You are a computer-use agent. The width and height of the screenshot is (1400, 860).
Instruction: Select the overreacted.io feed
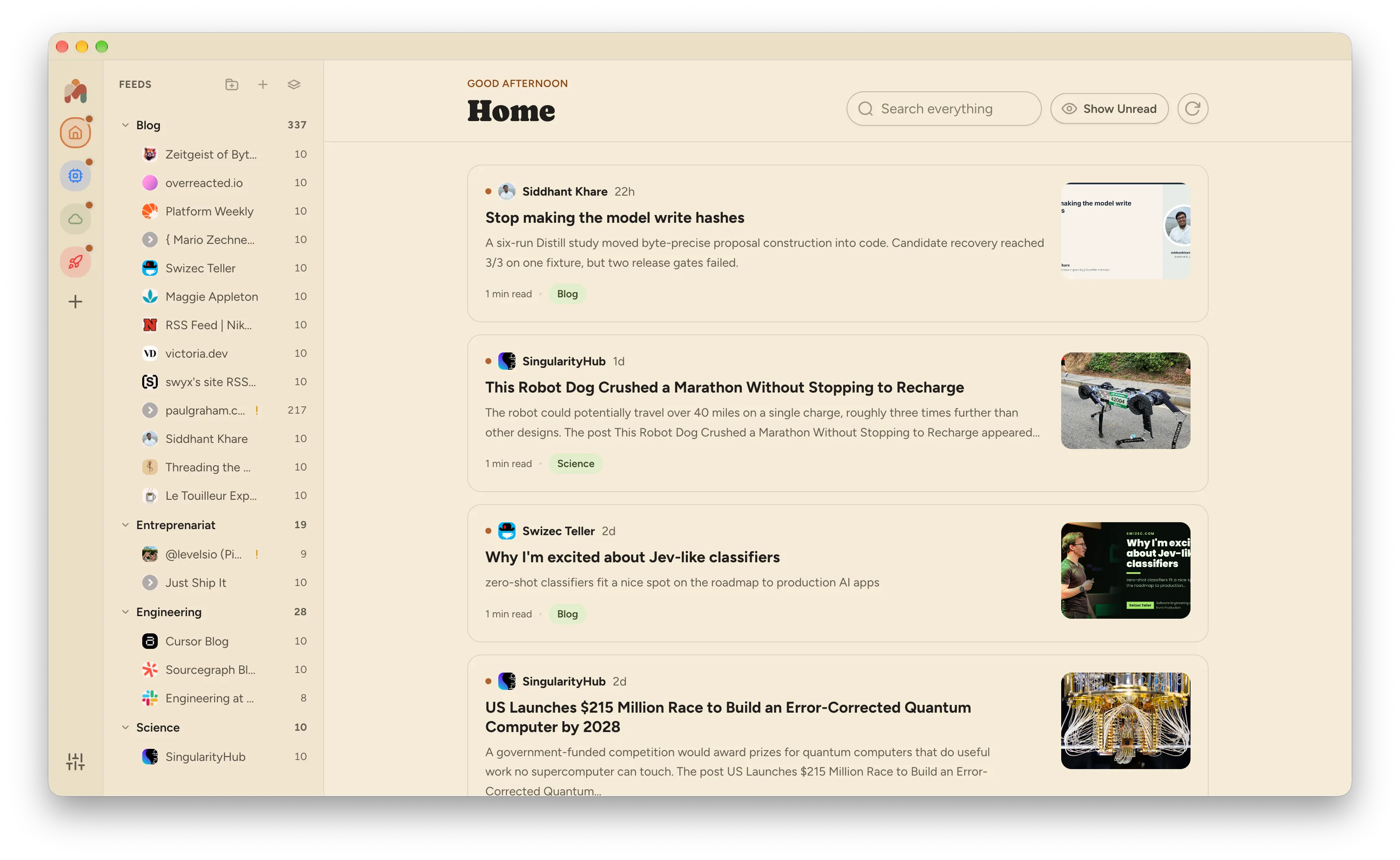[224, 183]
